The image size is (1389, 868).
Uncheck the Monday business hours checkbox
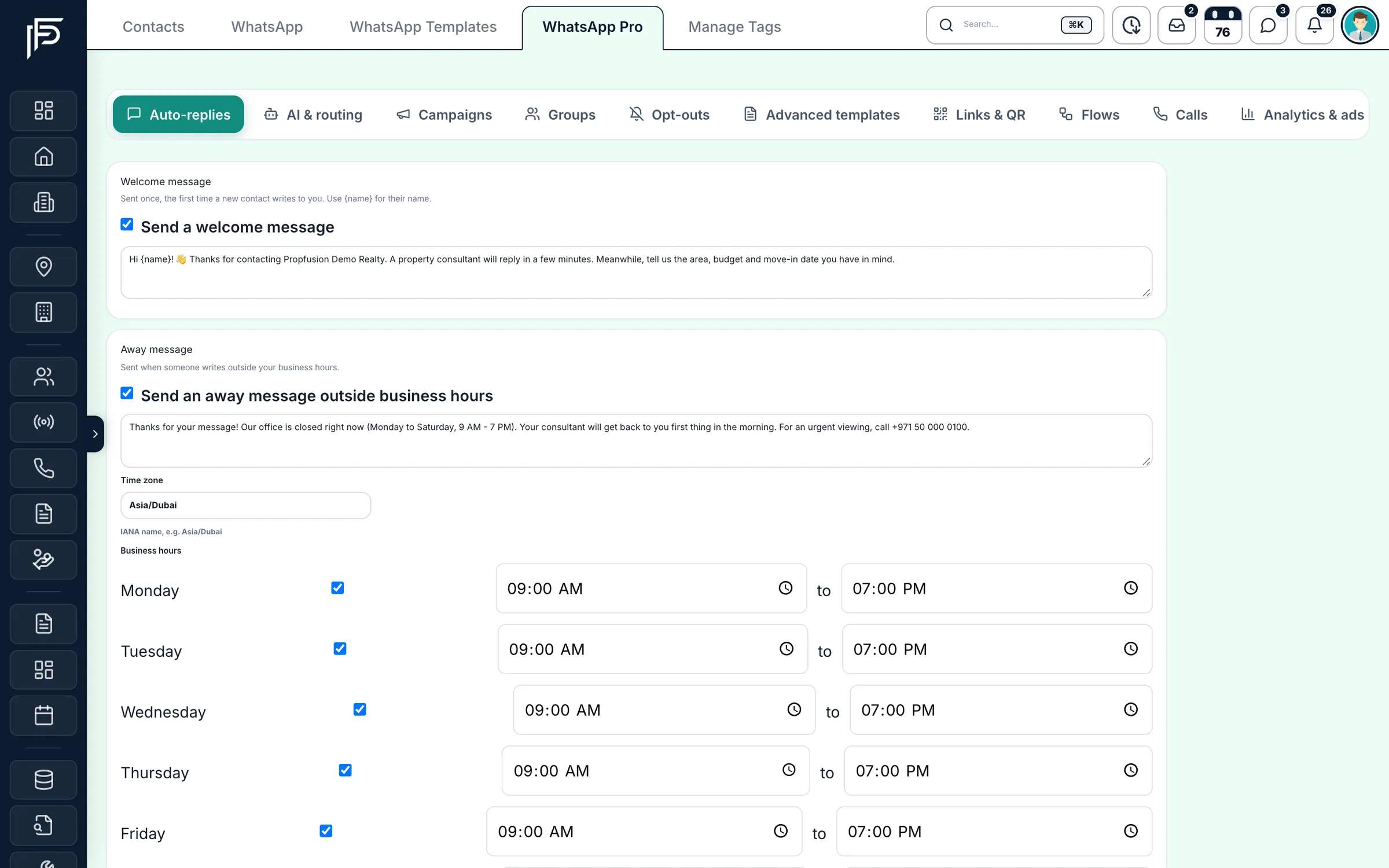pyautogui.click(x=337, y=588)
